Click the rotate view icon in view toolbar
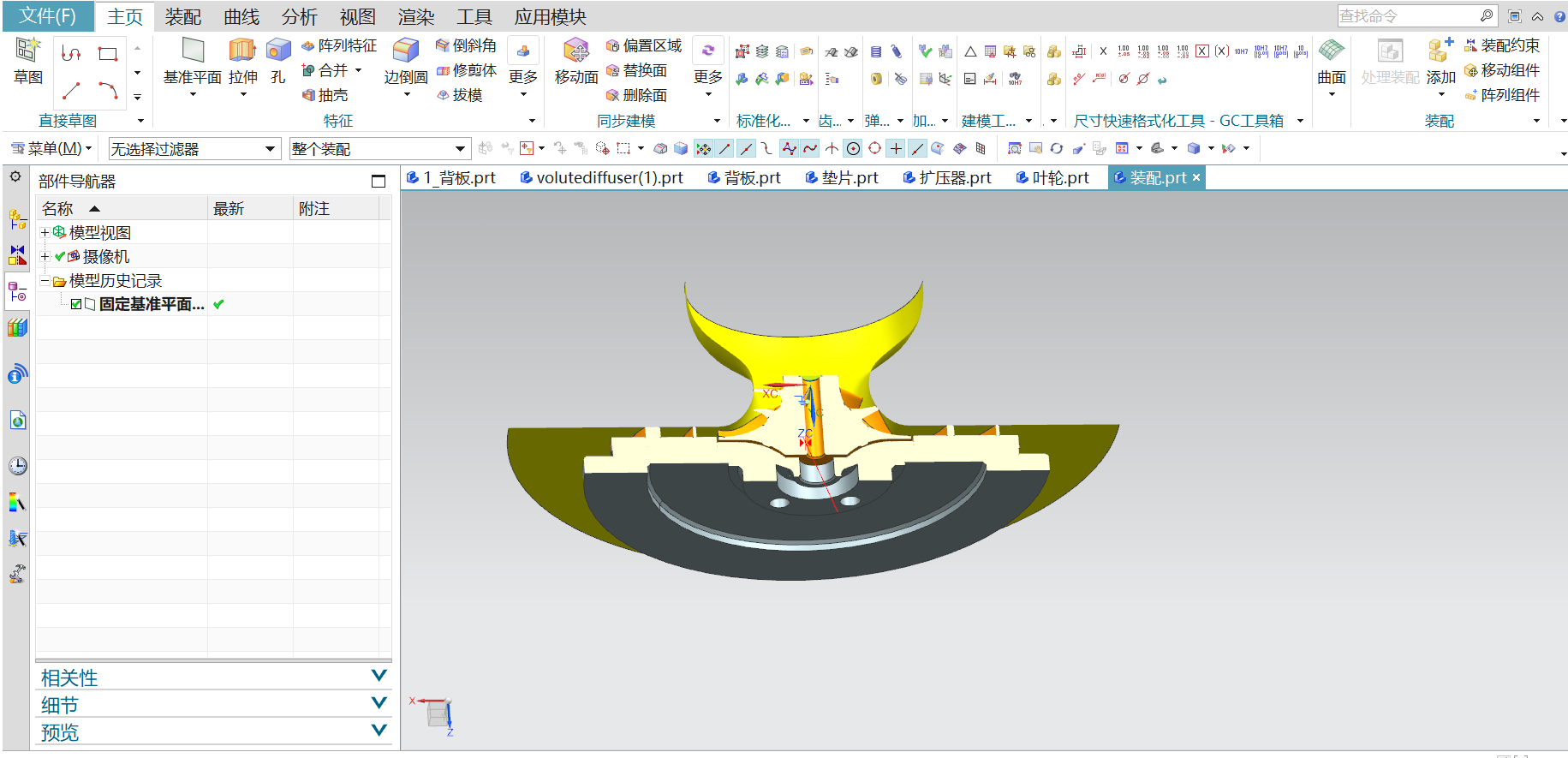This screenshot has height=758, width=1568. tap(1056, 149)
